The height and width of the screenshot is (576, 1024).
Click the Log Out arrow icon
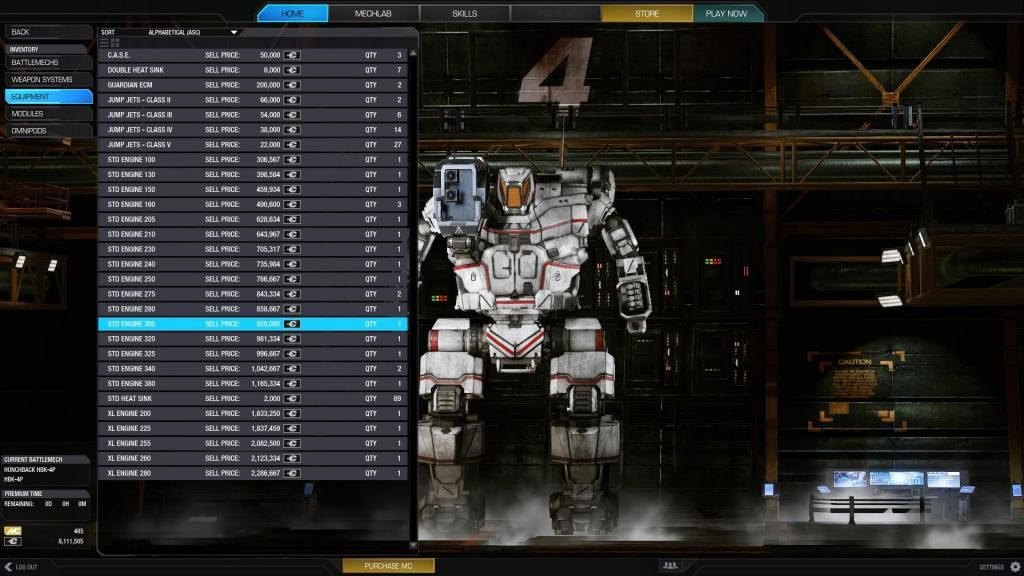click(x=8, y=567)
